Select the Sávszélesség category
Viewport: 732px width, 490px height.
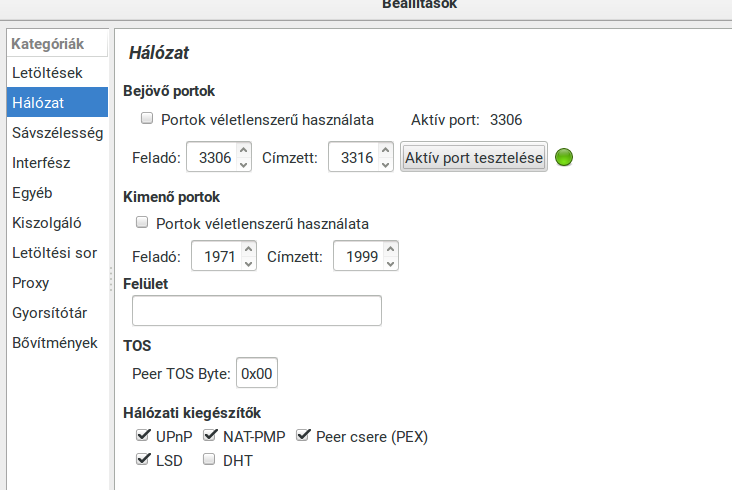[57, 132]
